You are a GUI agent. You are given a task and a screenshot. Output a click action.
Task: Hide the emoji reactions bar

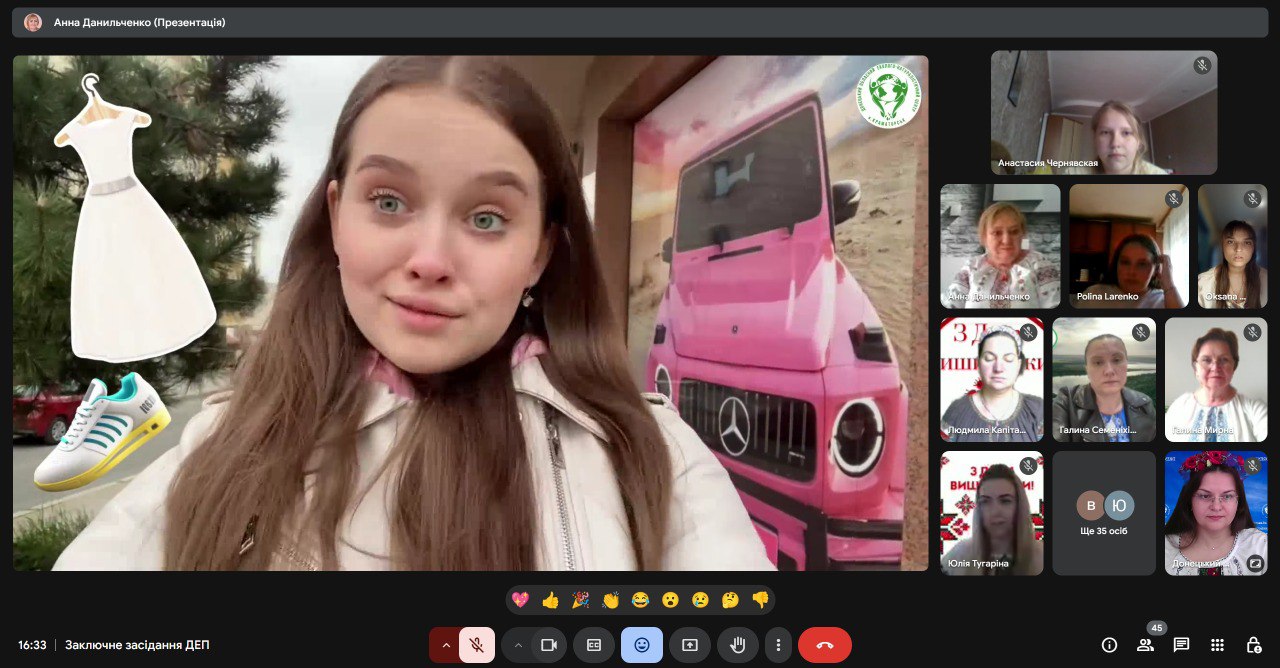pos(641,645)
